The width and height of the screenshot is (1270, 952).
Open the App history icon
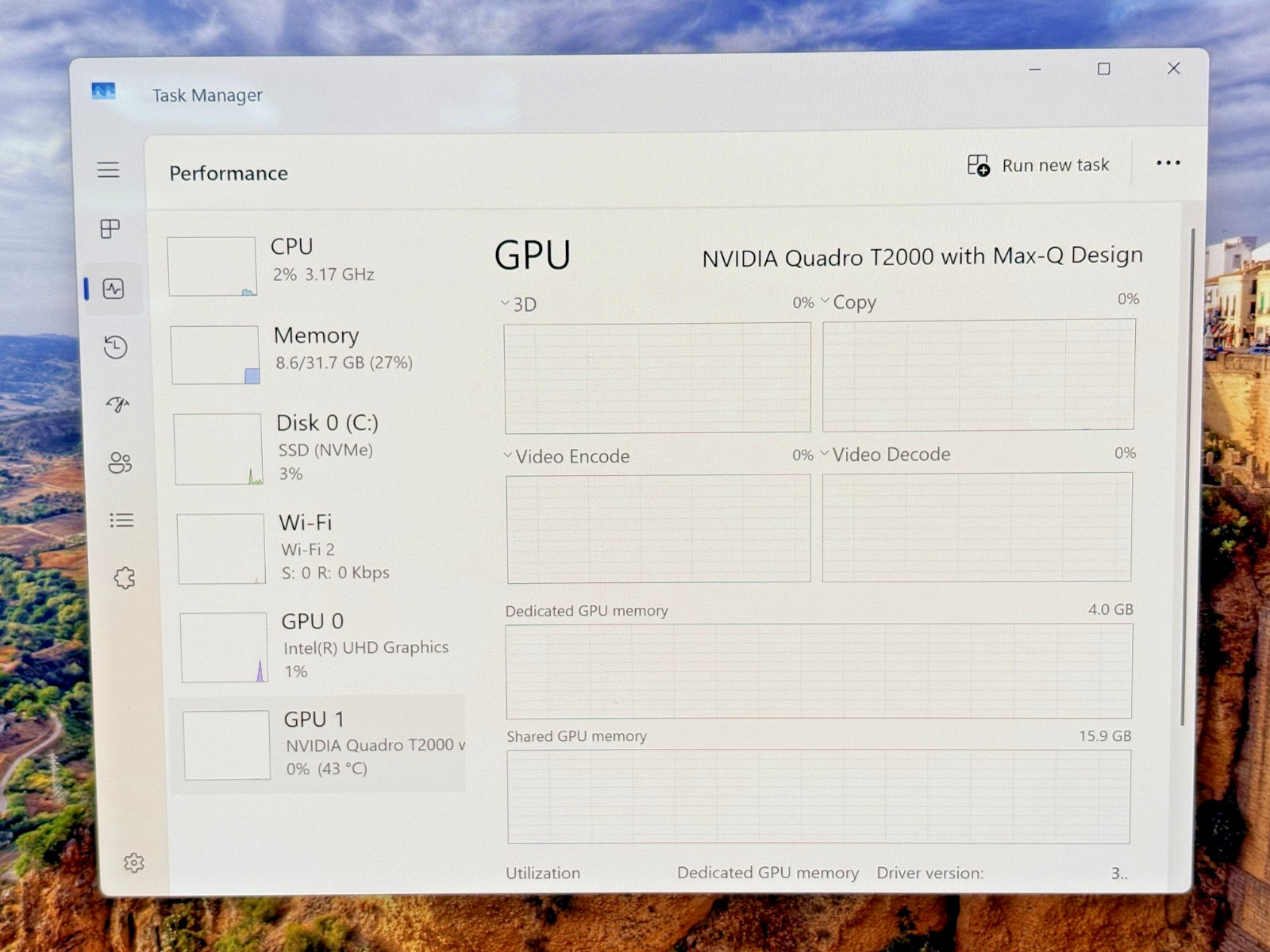pos(116,347)
